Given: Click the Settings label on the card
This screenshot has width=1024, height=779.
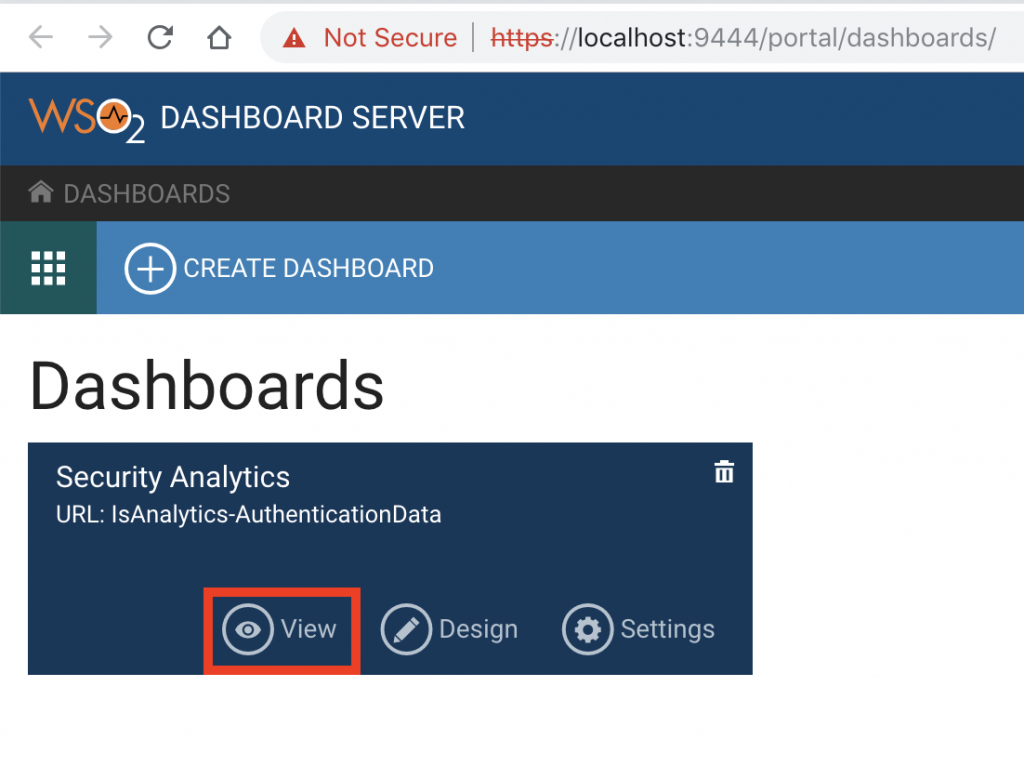Looking at the screenshot, I should [667, 630].
